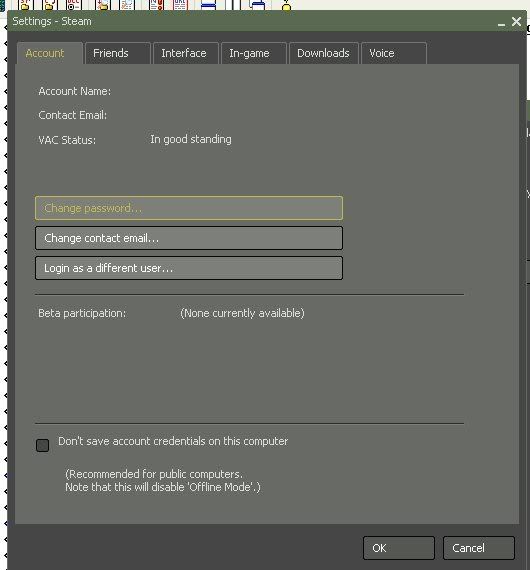
Task: Close the Steam Settings window
Action: tap(516, 21)
